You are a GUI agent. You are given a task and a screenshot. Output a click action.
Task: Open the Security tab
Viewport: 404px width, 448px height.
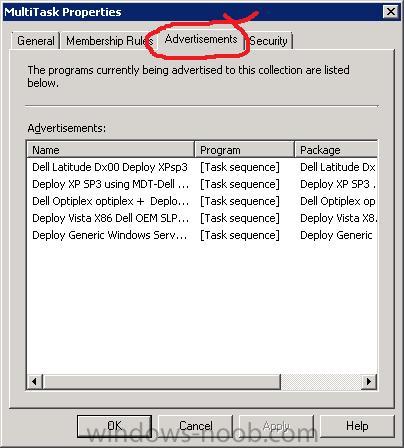point(269,41)
